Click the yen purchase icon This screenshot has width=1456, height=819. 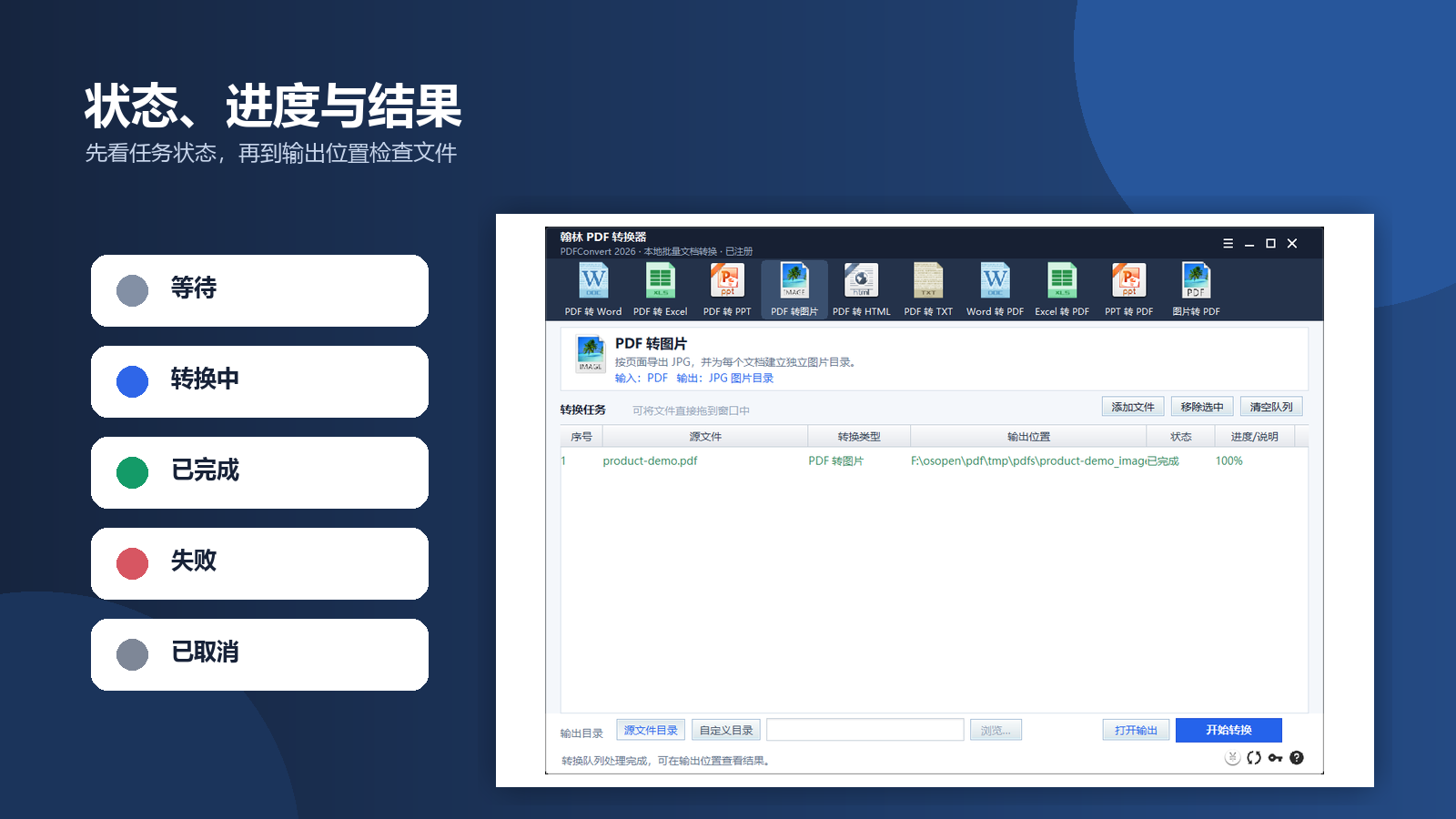pyautogui.click(x=1232, y=758)
